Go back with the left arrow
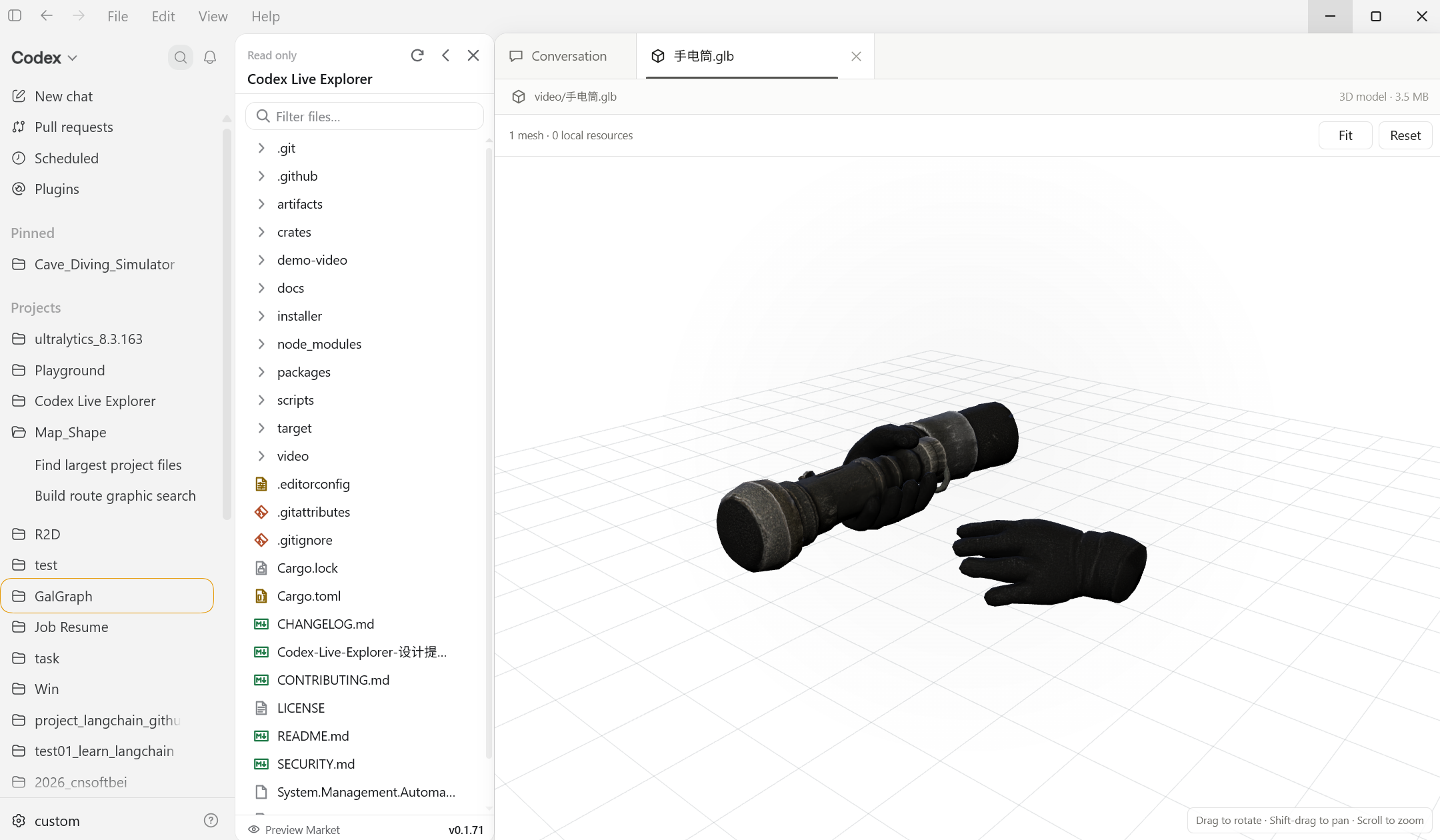Screen dimensions: 1440x840 pos(47,15)
